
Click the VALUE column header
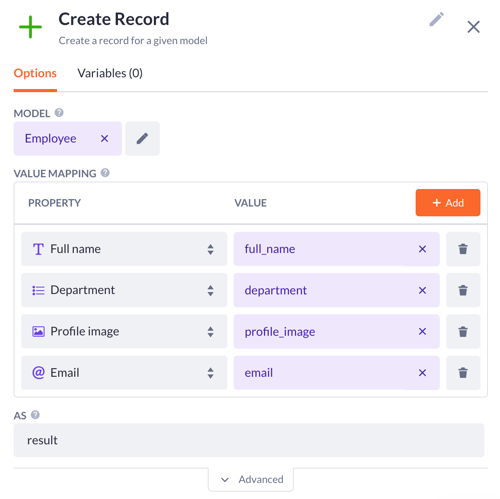(250, 203)
